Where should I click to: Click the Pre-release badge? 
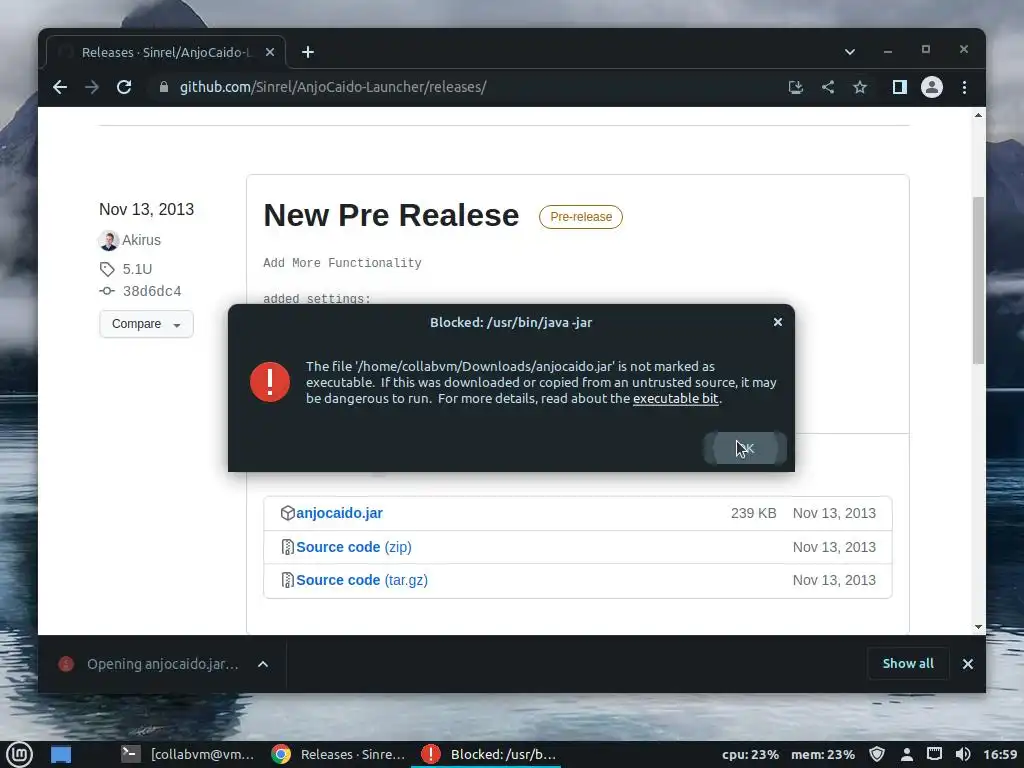(581, 217)
